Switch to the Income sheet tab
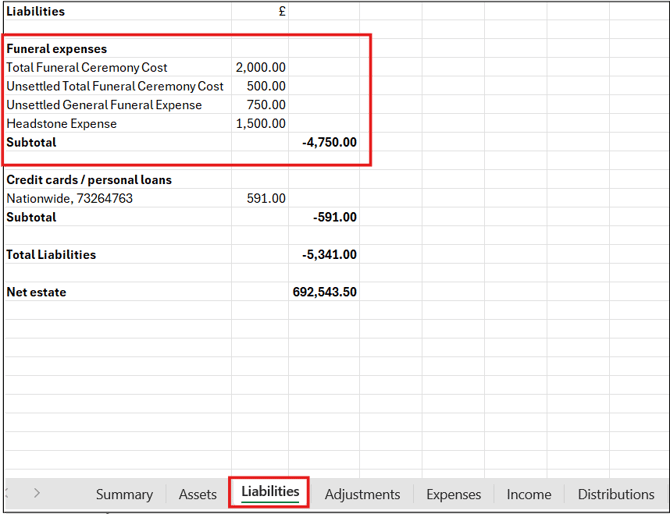This screenshot has width=670, height=514. point(529,494)
